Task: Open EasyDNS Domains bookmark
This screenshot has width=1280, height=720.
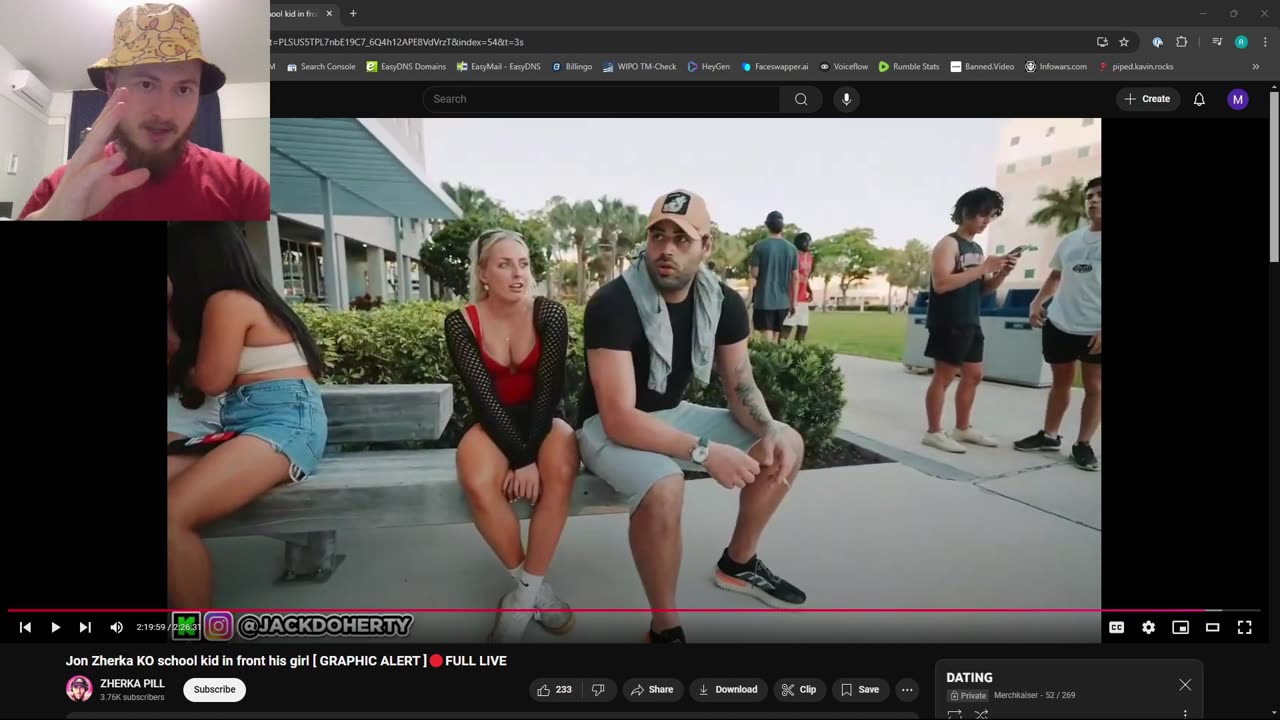Action: pos(406,67)
